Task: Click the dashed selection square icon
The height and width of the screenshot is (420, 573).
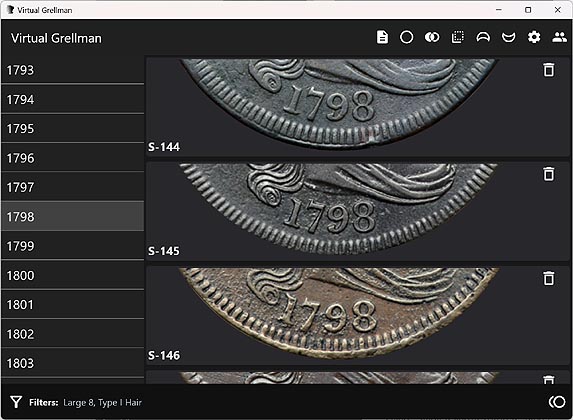Action: tap(458, 37)
